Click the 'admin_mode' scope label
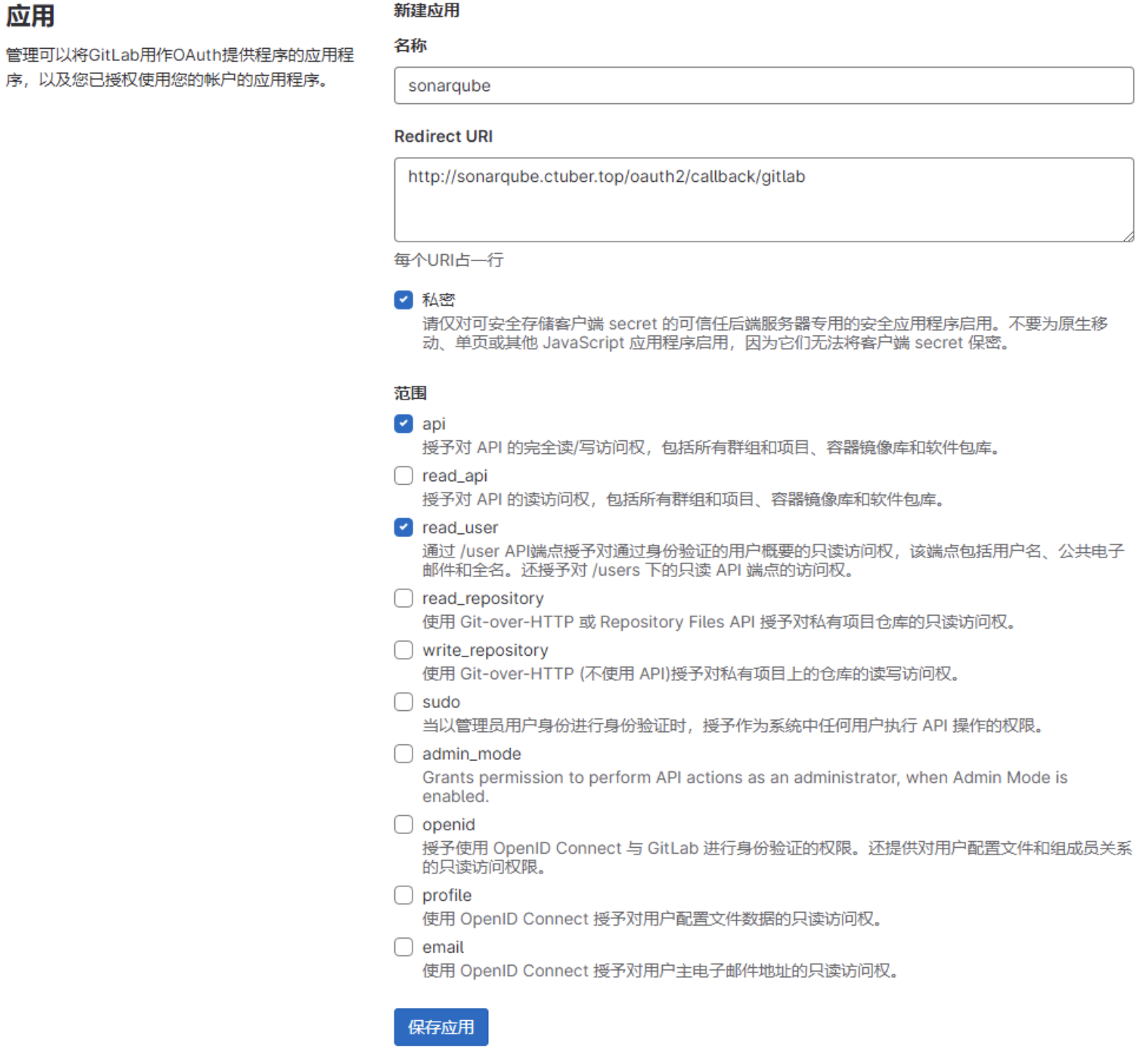Image resolution: width=1148 pixels, height=1061 pixels. [471, 754]
